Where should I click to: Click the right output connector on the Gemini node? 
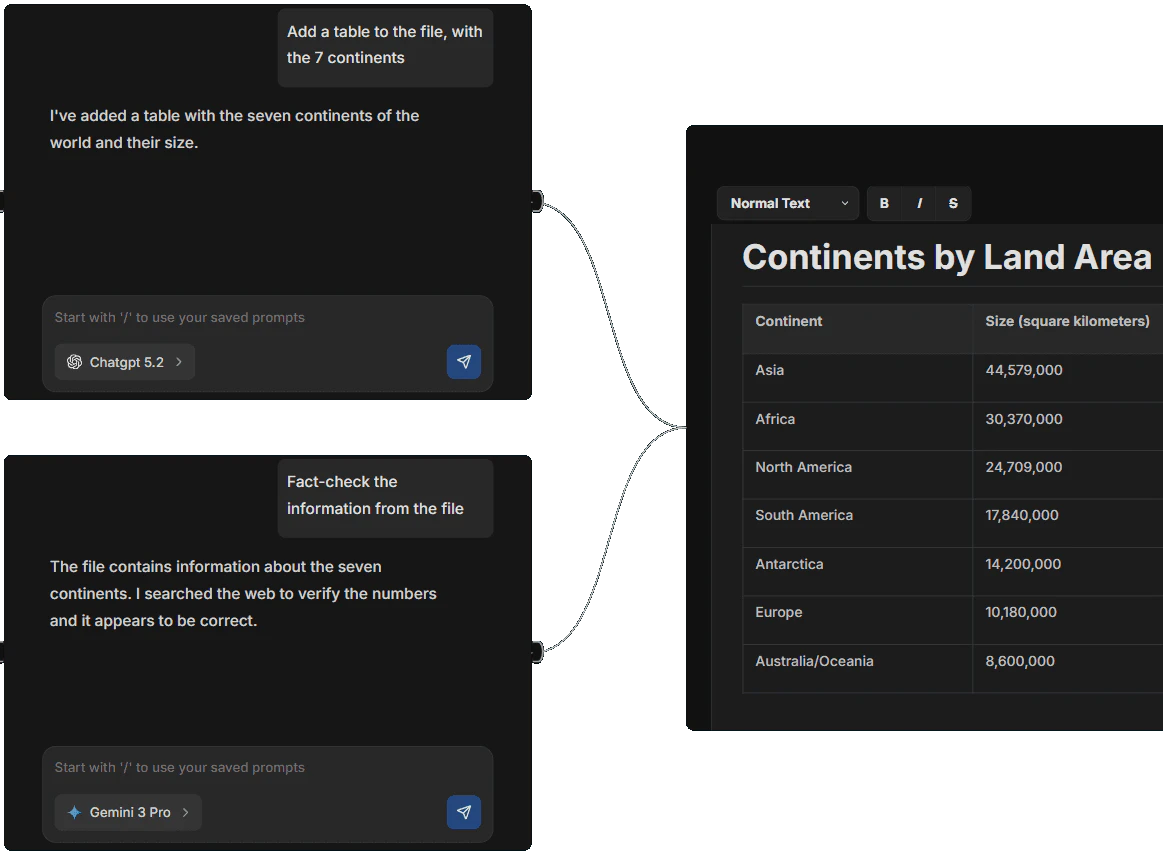pyautogui.click(x=537, y=651)
